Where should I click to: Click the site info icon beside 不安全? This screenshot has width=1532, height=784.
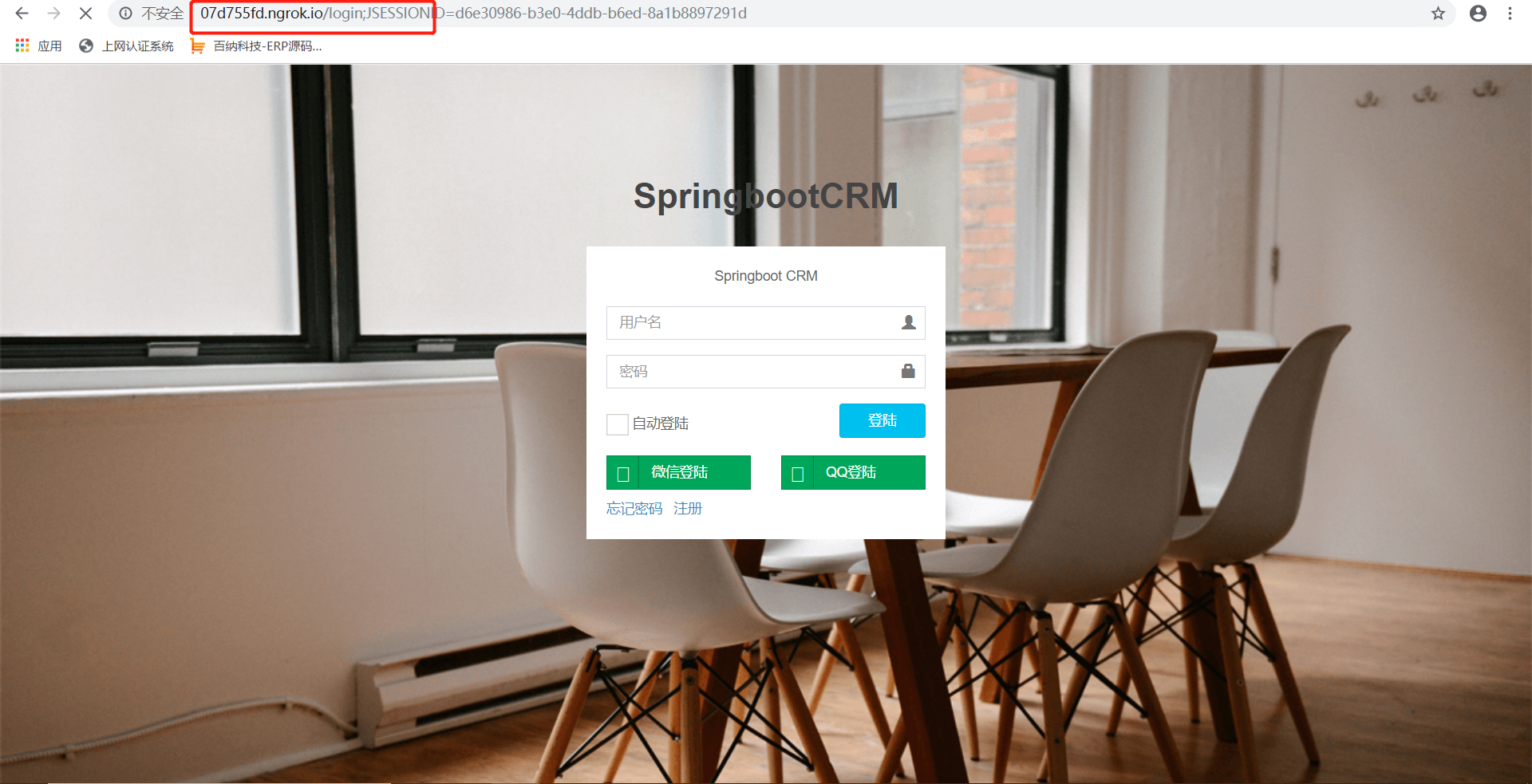pos(125,14)
